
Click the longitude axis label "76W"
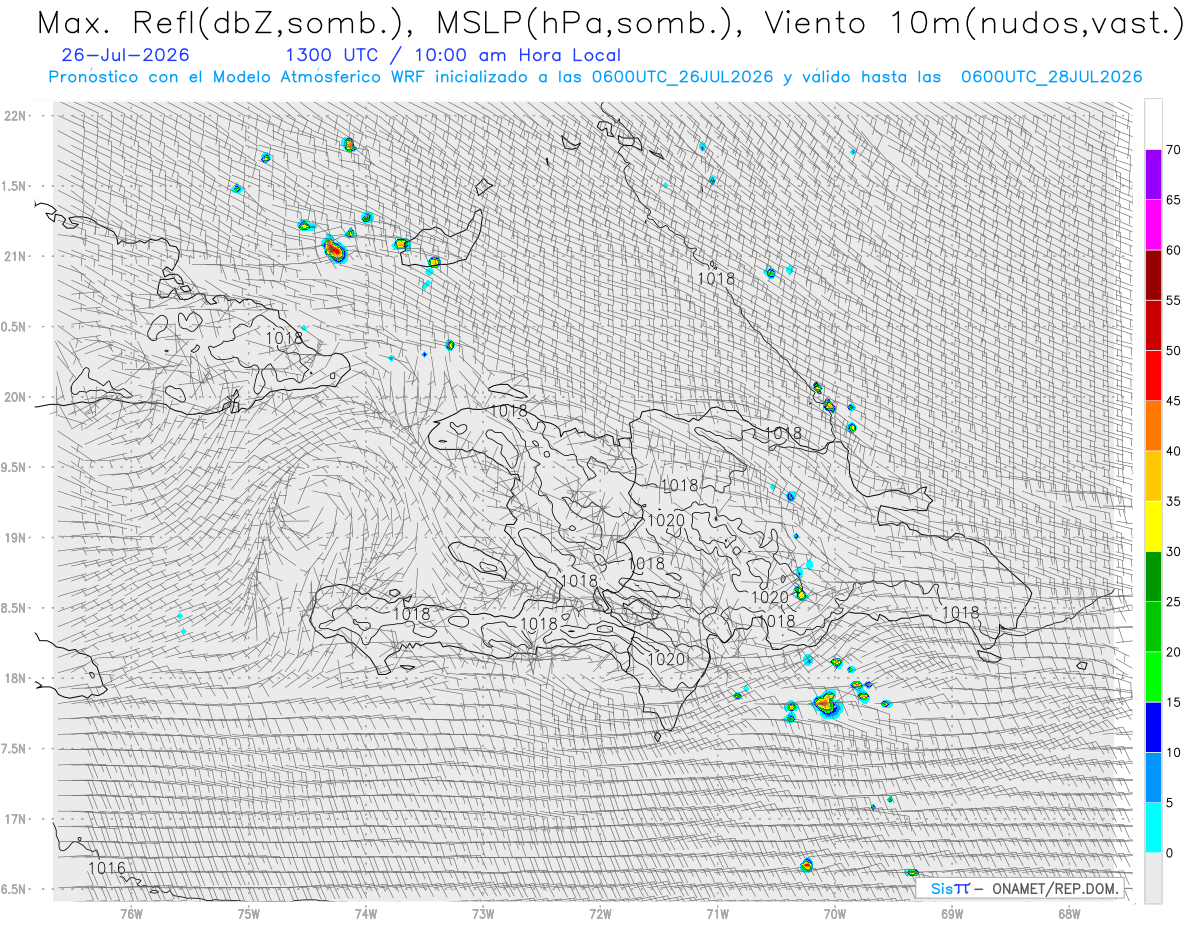coord(132,912)
